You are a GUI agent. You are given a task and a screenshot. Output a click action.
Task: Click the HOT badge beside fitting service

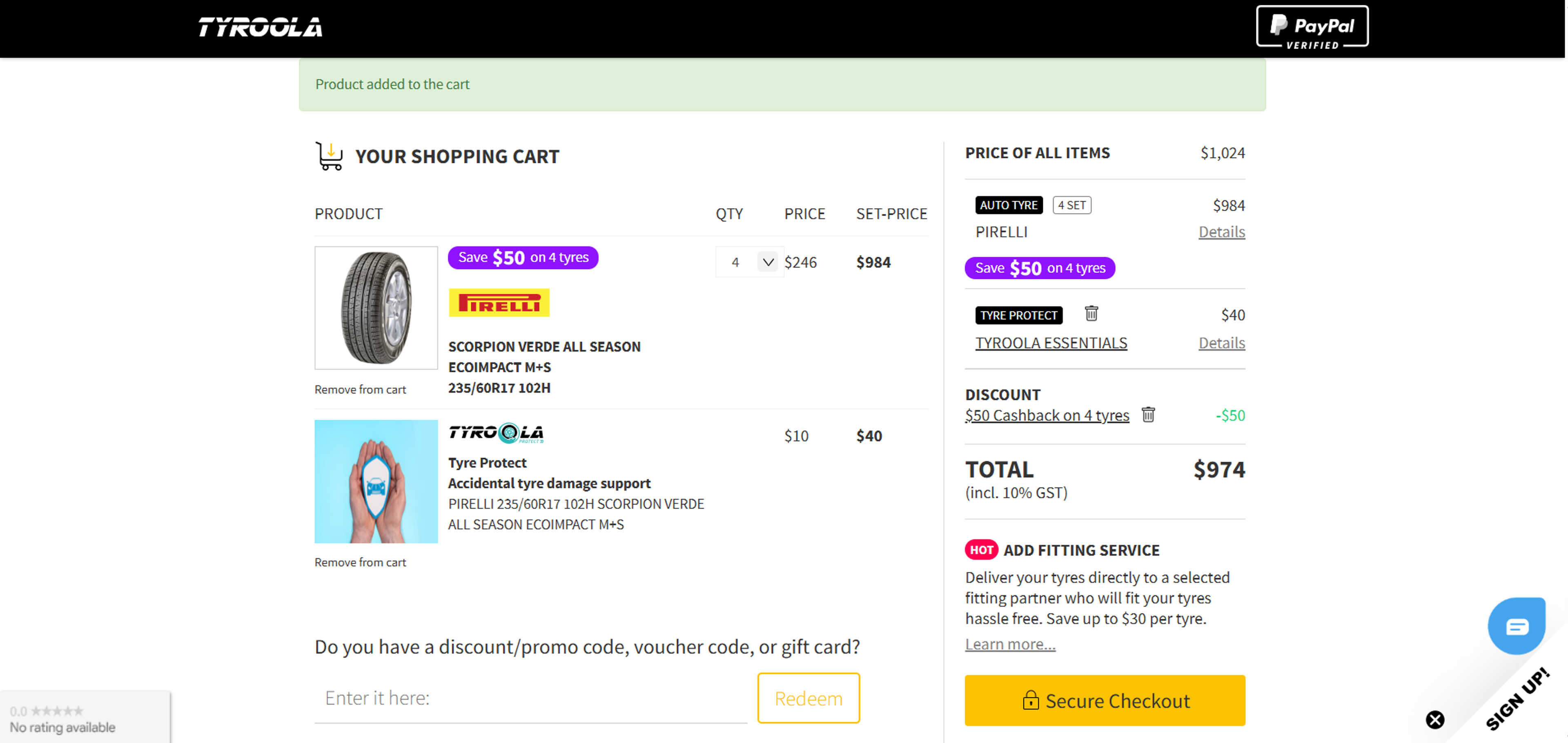[981, 549]
